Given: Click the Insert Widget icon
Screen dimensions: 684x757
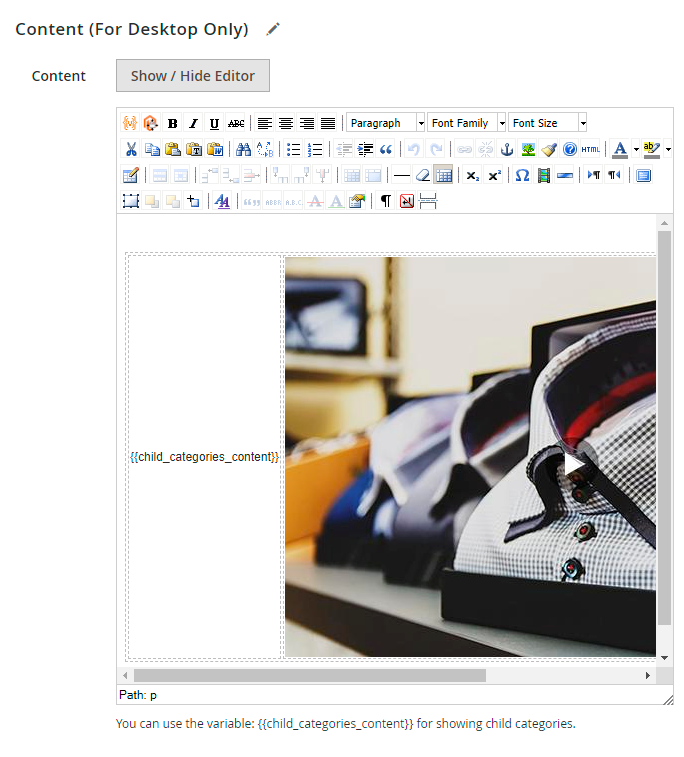Looking at the screenshot, I should coord(130,124).
